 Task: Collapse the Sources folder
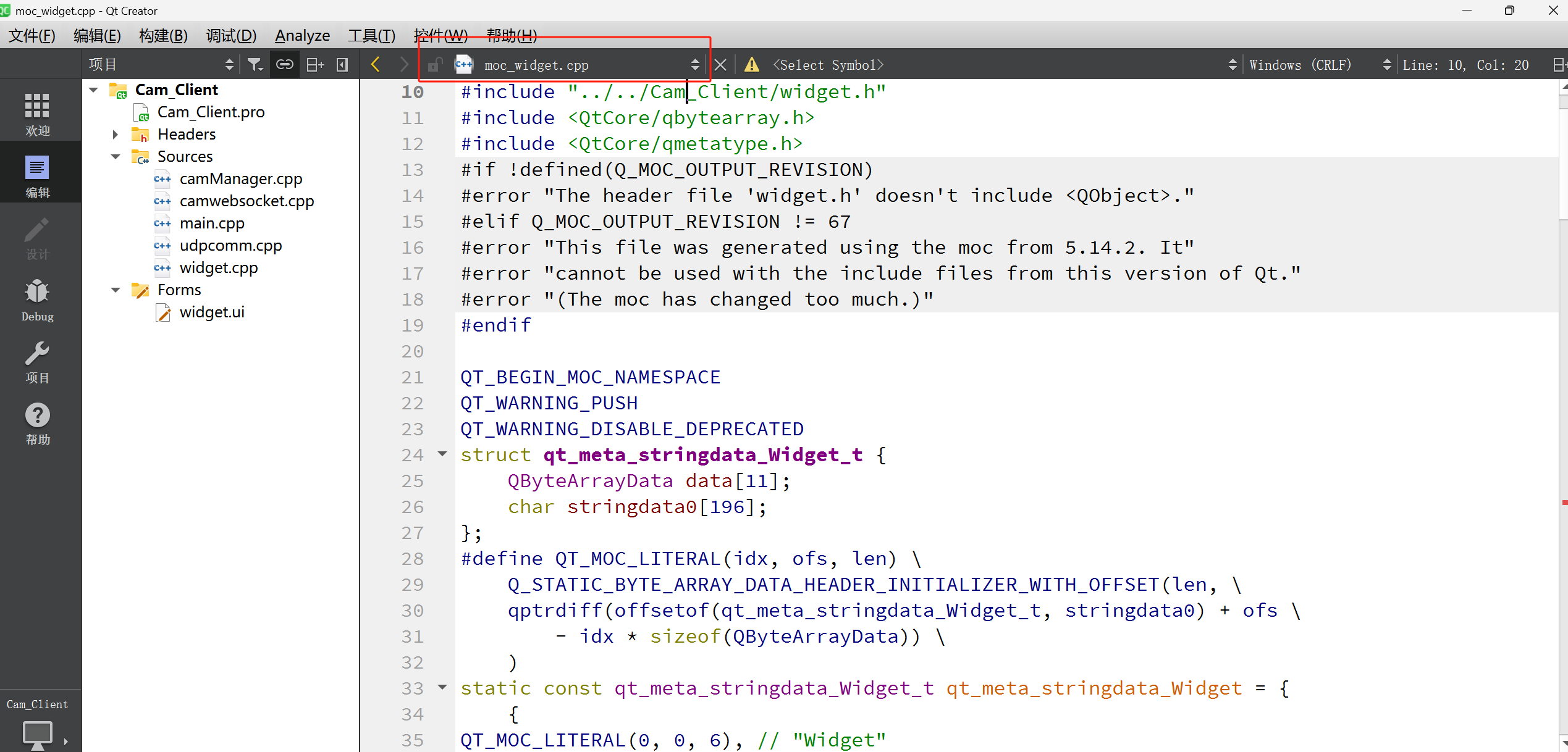point(116,157)
